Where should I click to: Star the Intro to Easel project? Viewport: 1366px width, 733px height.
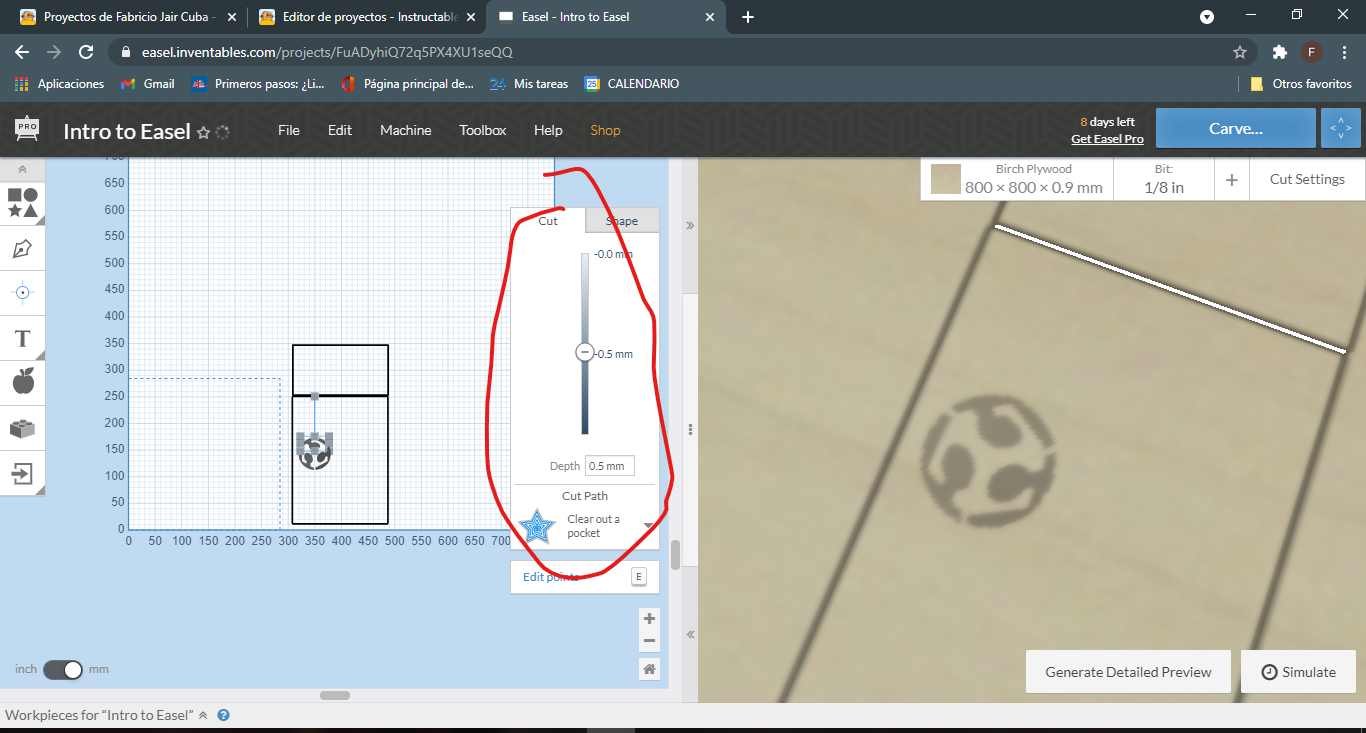(204, 132)
